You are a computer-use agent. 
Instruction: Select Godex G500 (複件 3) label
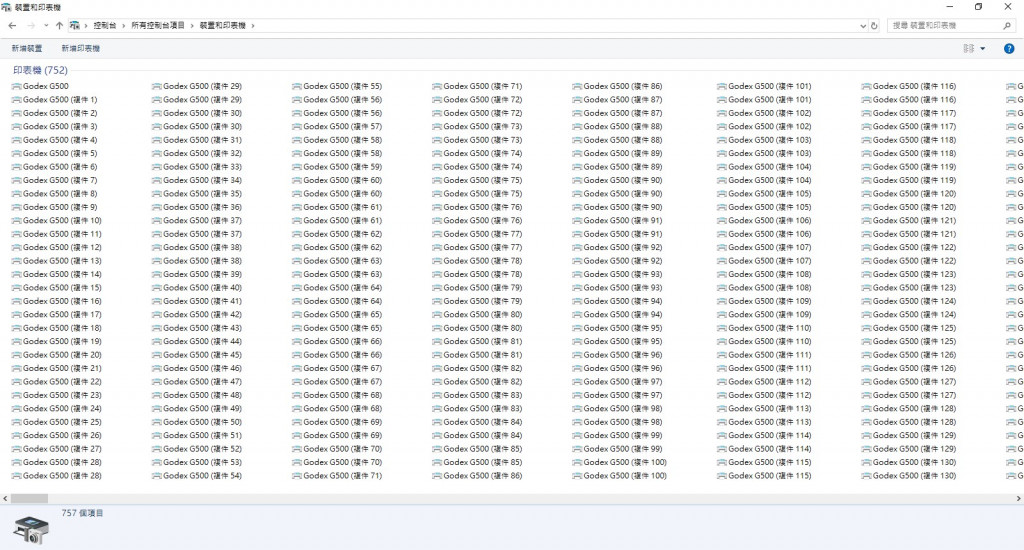60,127
